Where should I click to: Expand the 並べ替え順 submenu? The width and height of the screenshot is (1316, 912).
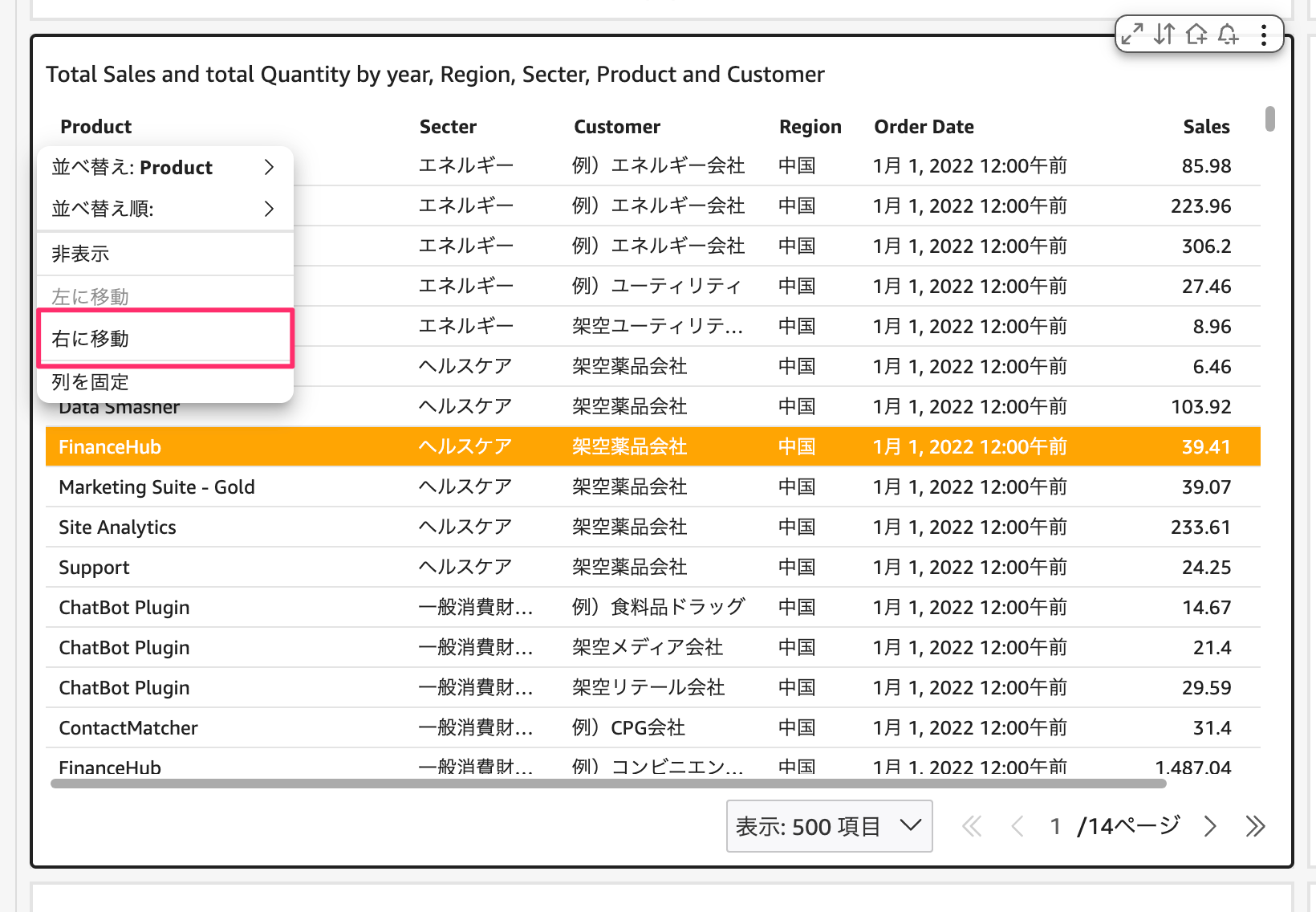point(164,209)
